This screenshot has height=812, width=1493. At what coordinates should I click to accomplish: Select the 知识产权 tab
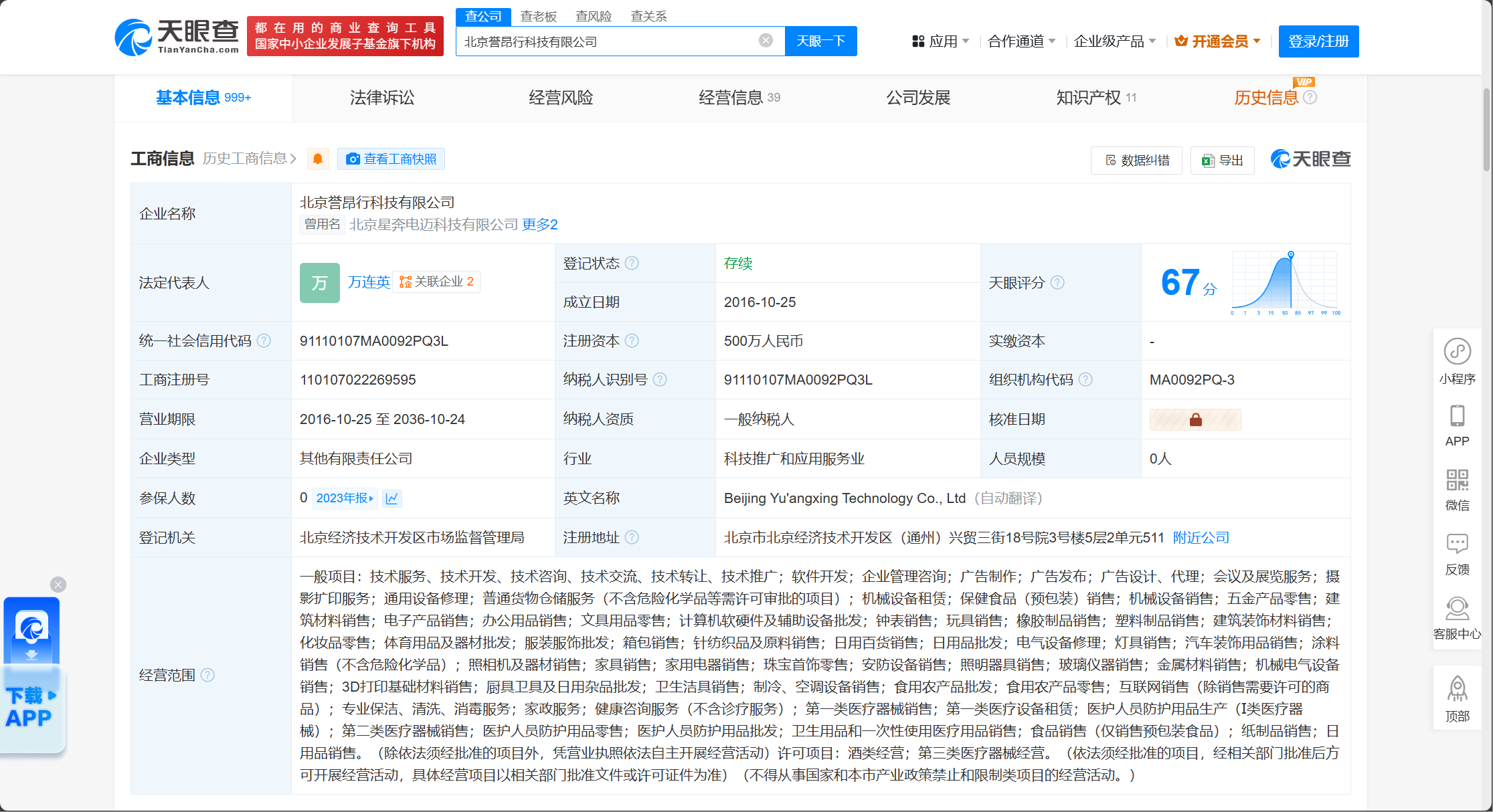click(1096, 98)
